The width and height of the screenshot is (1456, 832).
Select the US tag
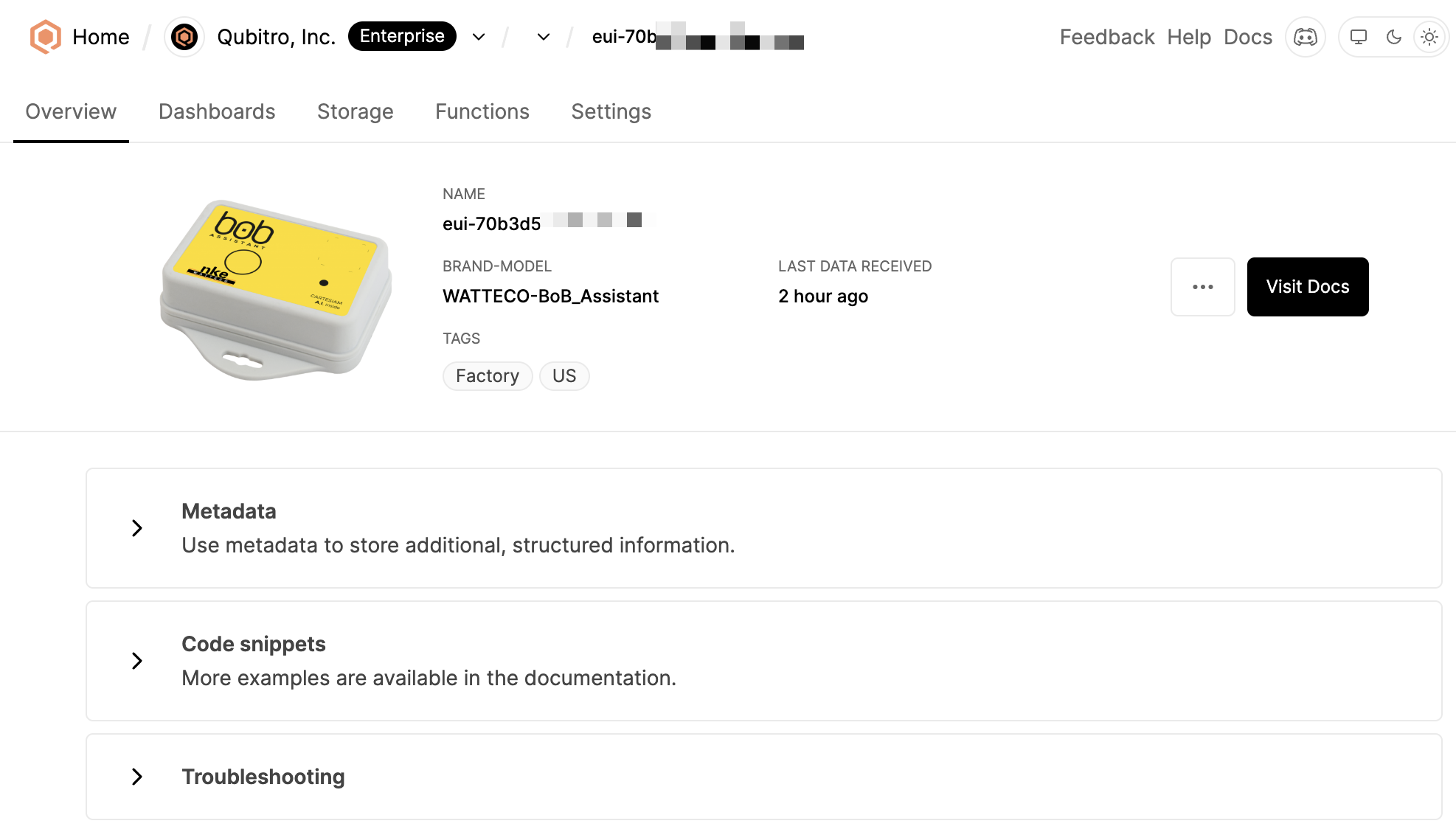coord(564,376)
